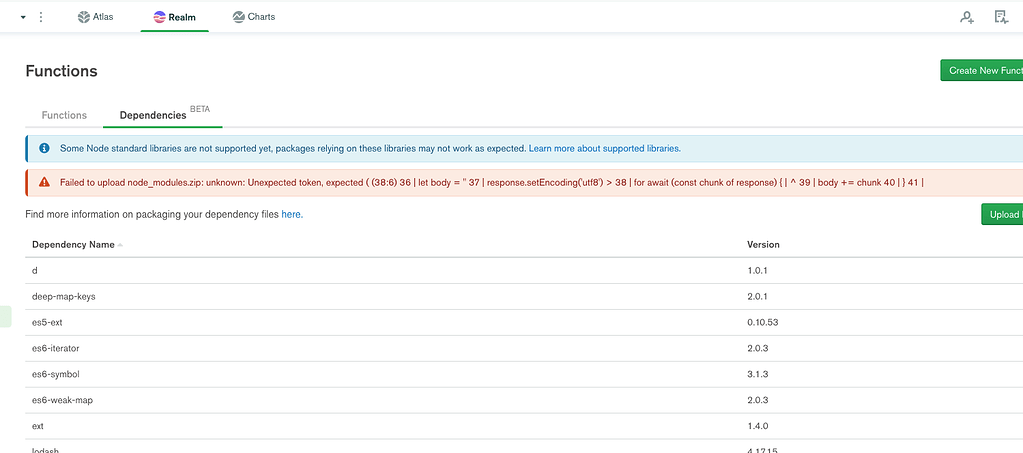This screenshot has width=1023, height=453.
Task: Open the activity feed icon
Action: 1001,17
